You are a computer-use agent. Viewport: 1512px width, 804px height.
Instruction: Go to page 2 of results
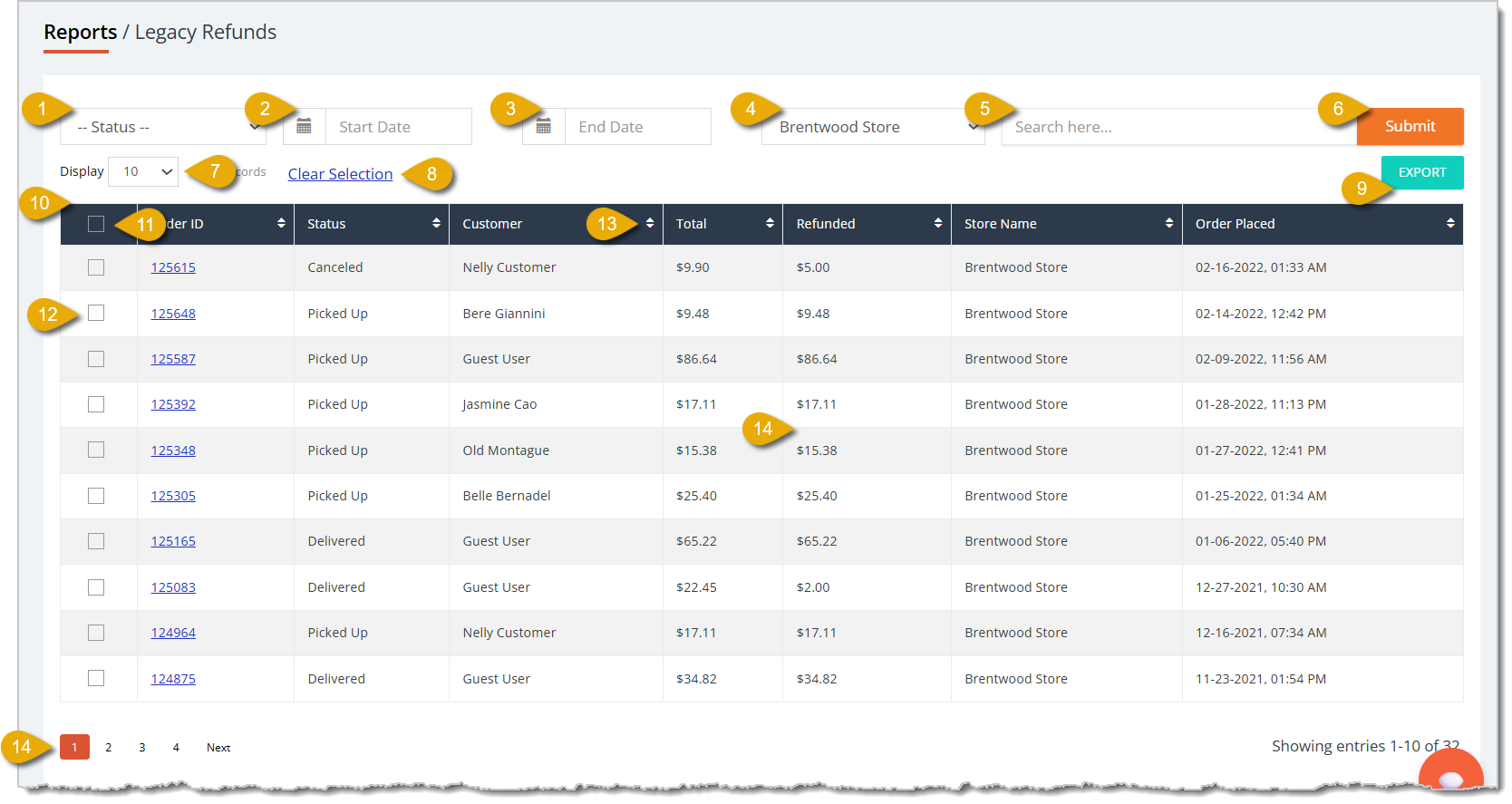click(x=109, y=747)
